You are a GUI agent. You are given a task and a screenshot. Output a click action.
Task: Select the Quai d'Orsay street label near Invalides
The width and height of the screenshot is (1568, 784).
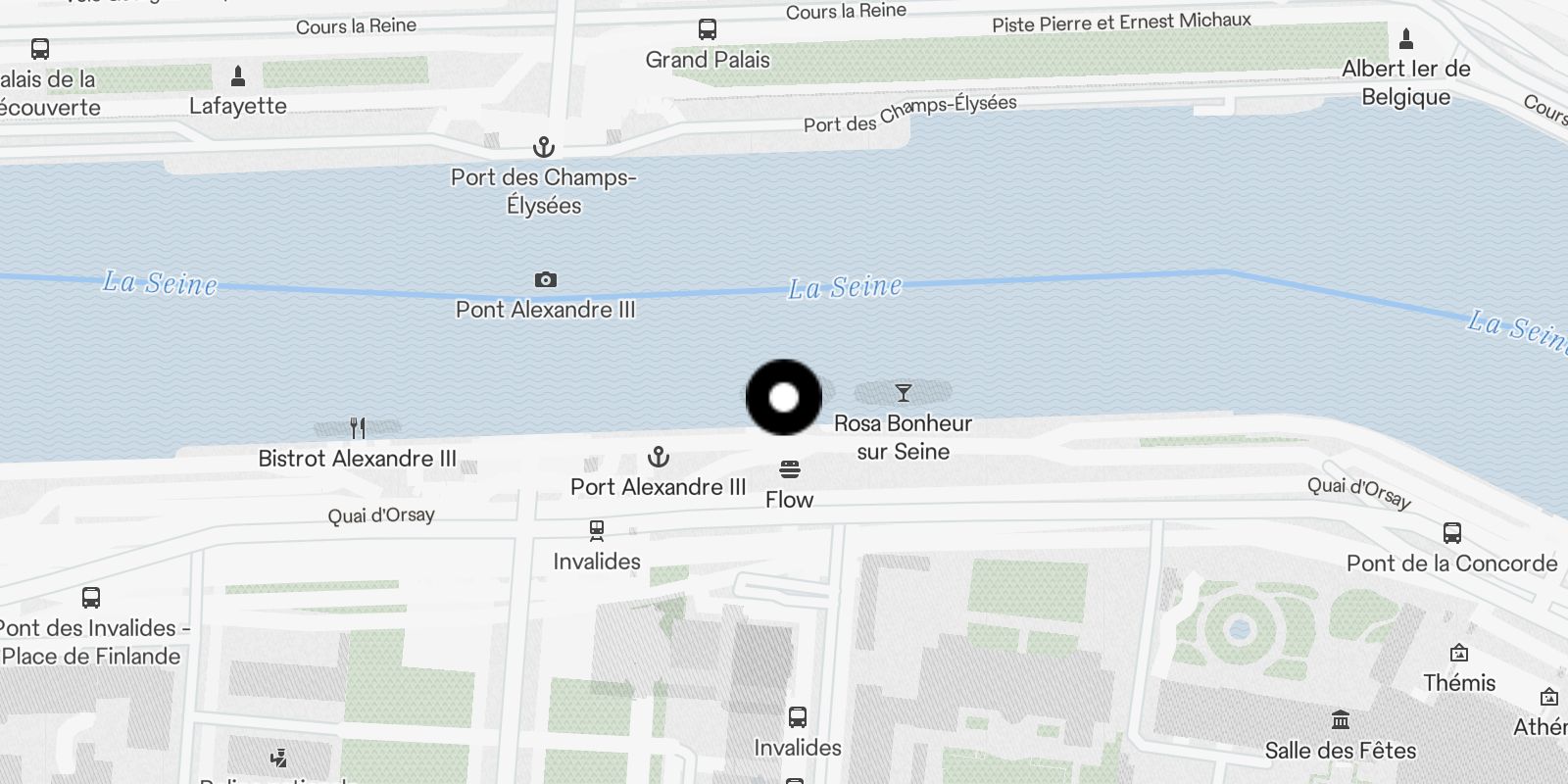(381, 515)
